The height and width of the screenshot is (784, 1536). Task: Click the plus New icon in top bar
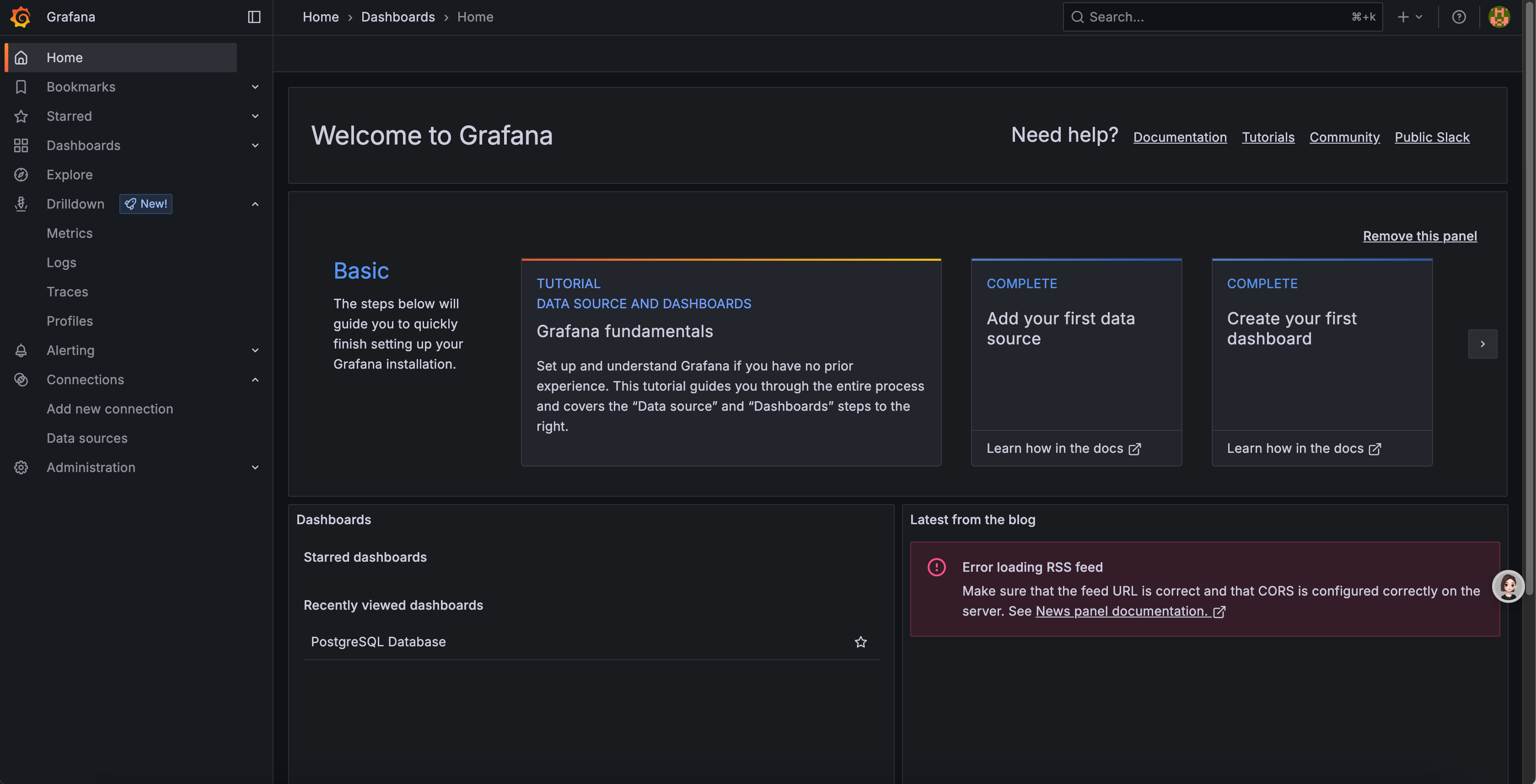point(1403,16)
